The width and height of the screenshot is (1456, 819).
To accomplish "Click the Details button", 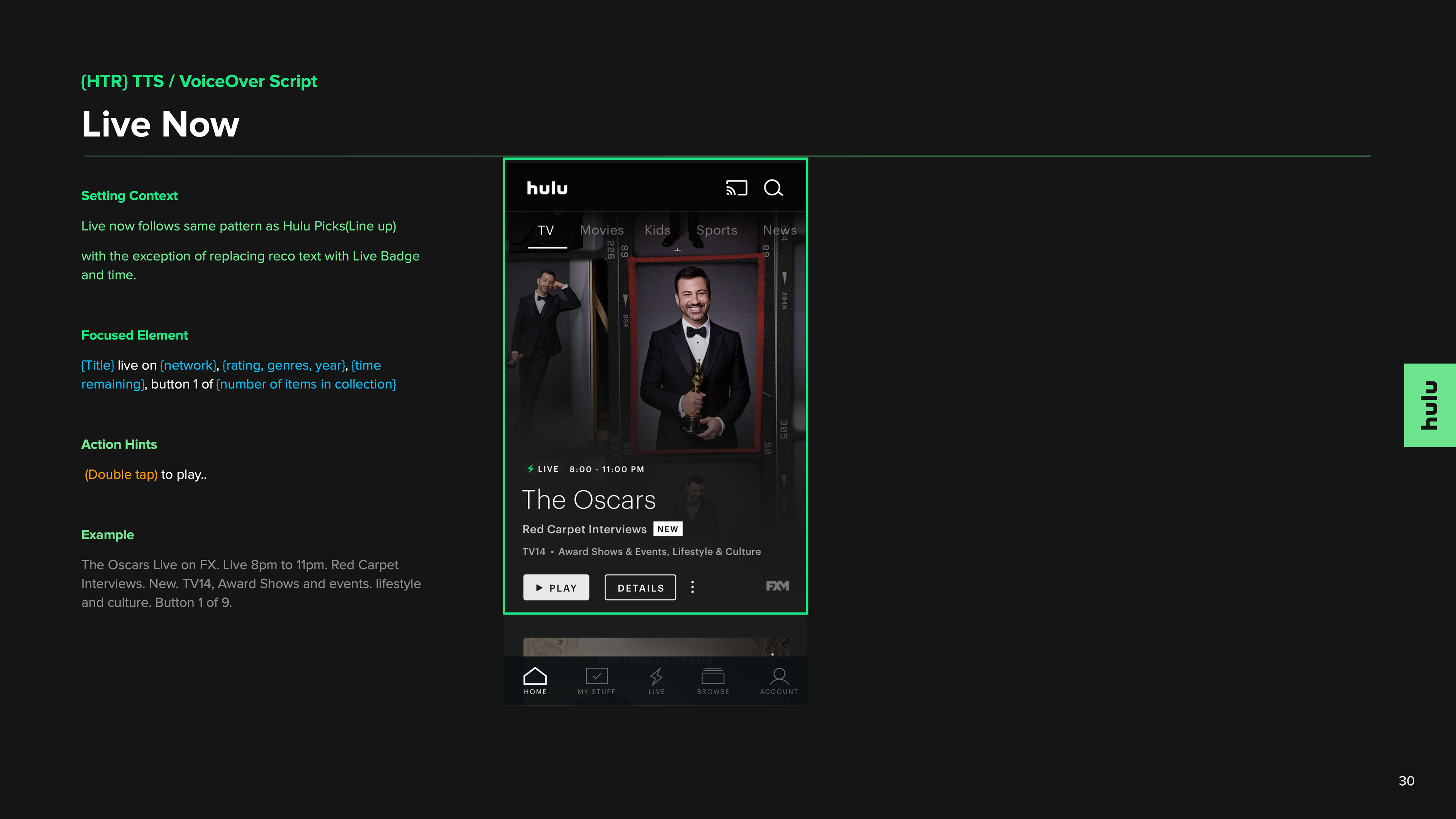I will coord(640,588).
